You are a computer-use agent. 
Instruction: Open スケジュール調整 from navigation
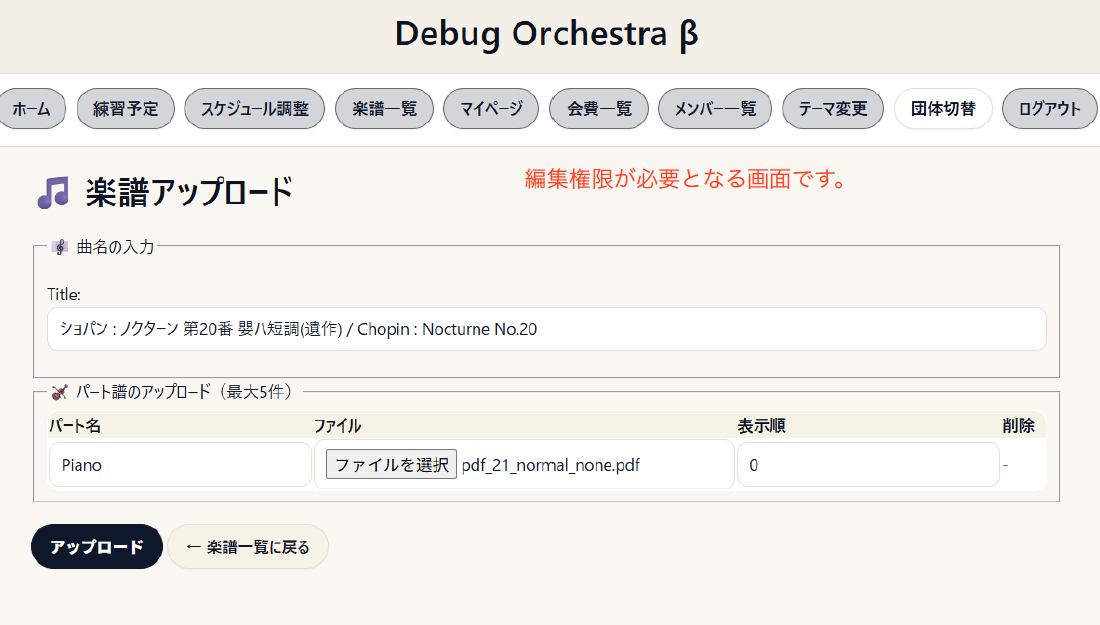tap(255, 109)
